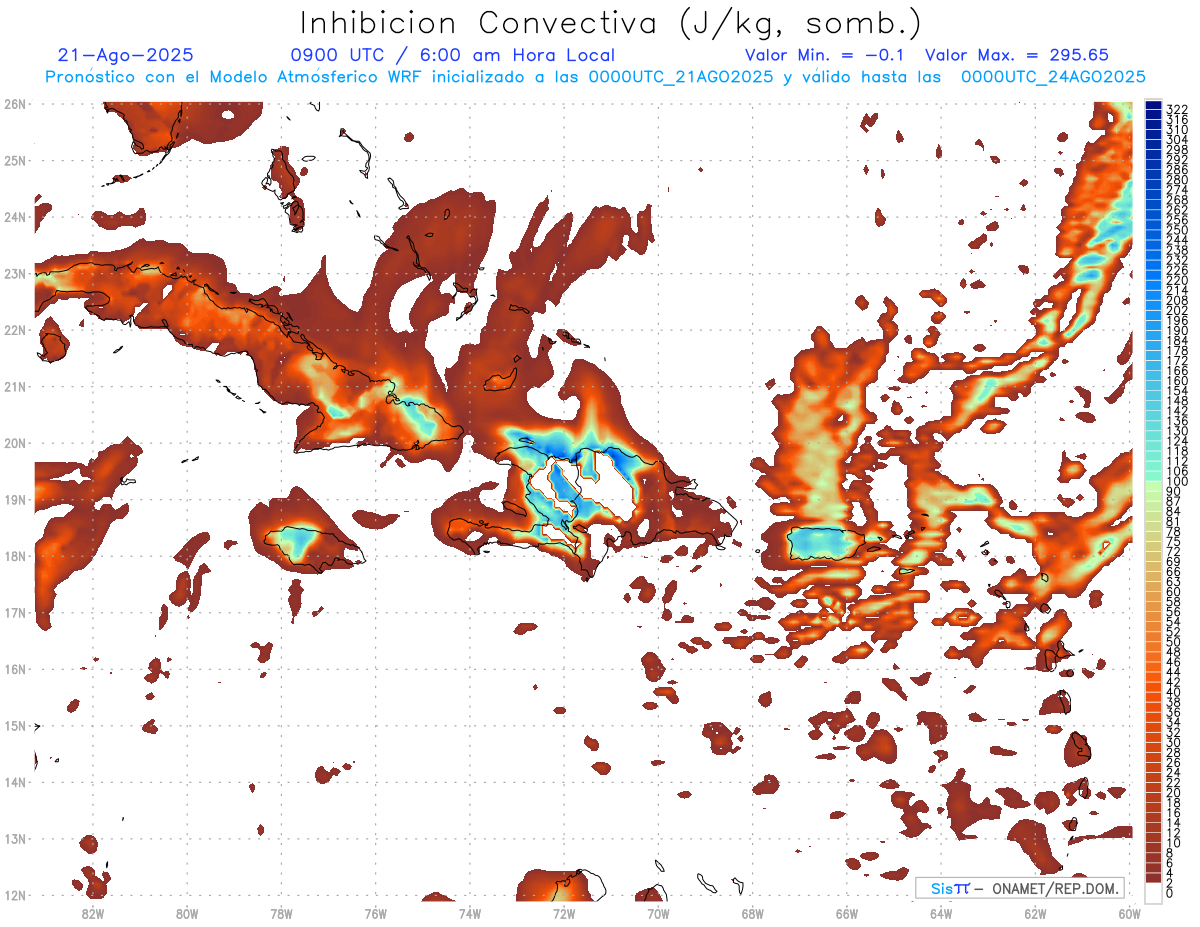The height and width of the screenshot is (927, 1200).
Task: Click the "80W" longitude label
Action: (187, 912)
